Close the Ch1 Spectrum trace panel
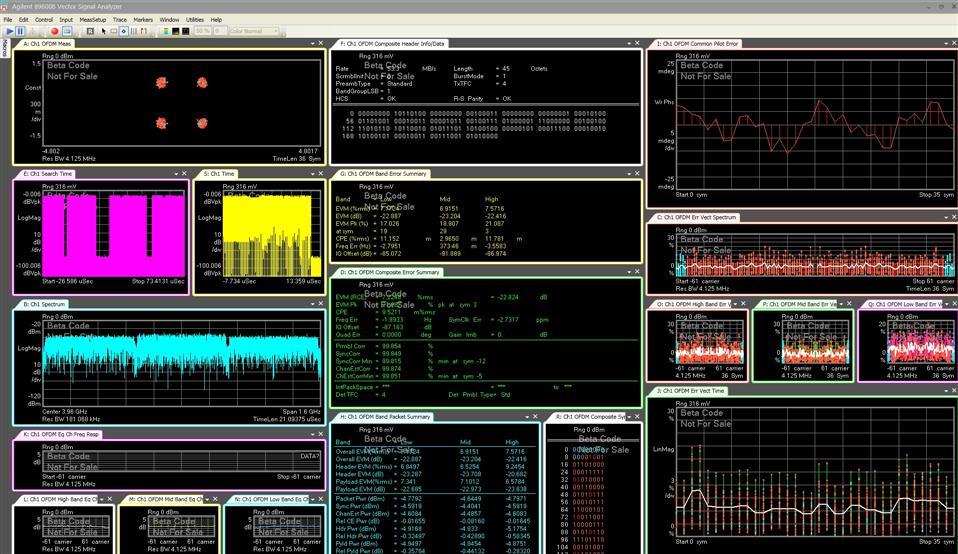The image size is (958, 554). tap(320, 303)
